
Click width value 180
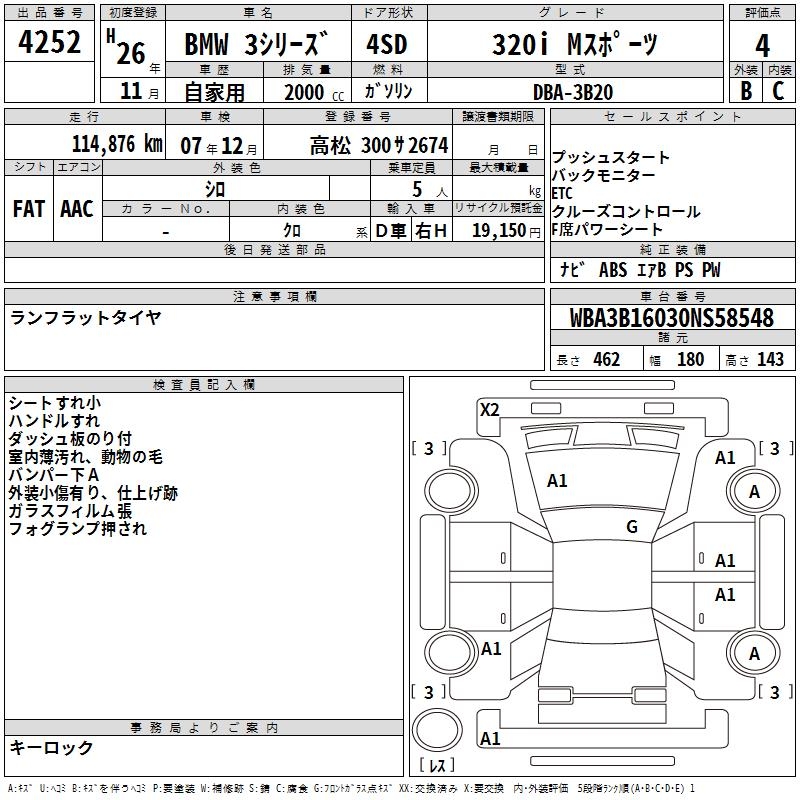tap(690, 359)
